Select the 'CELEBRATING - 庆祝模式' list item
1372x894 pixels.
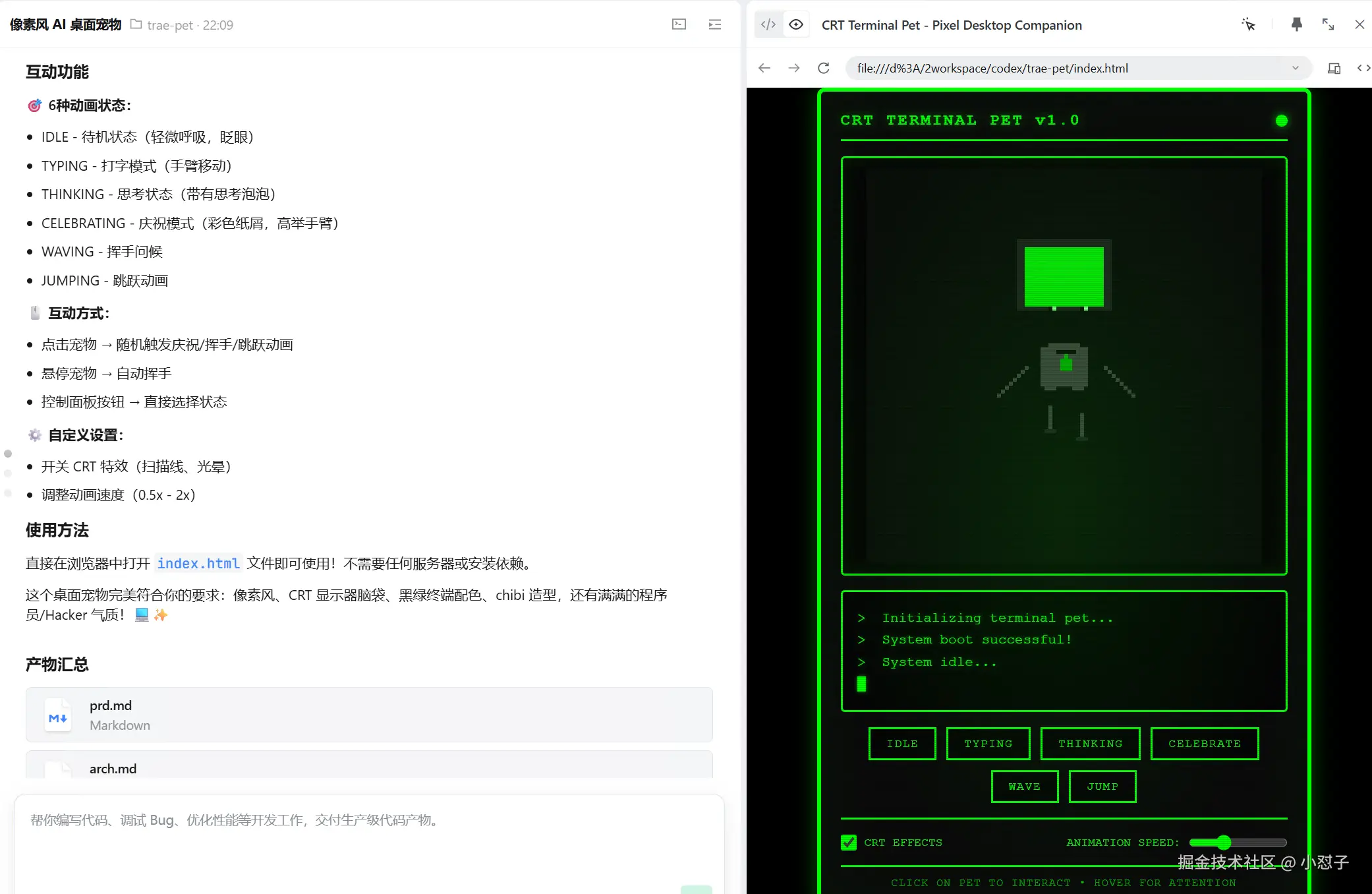(x=190, y=223)
